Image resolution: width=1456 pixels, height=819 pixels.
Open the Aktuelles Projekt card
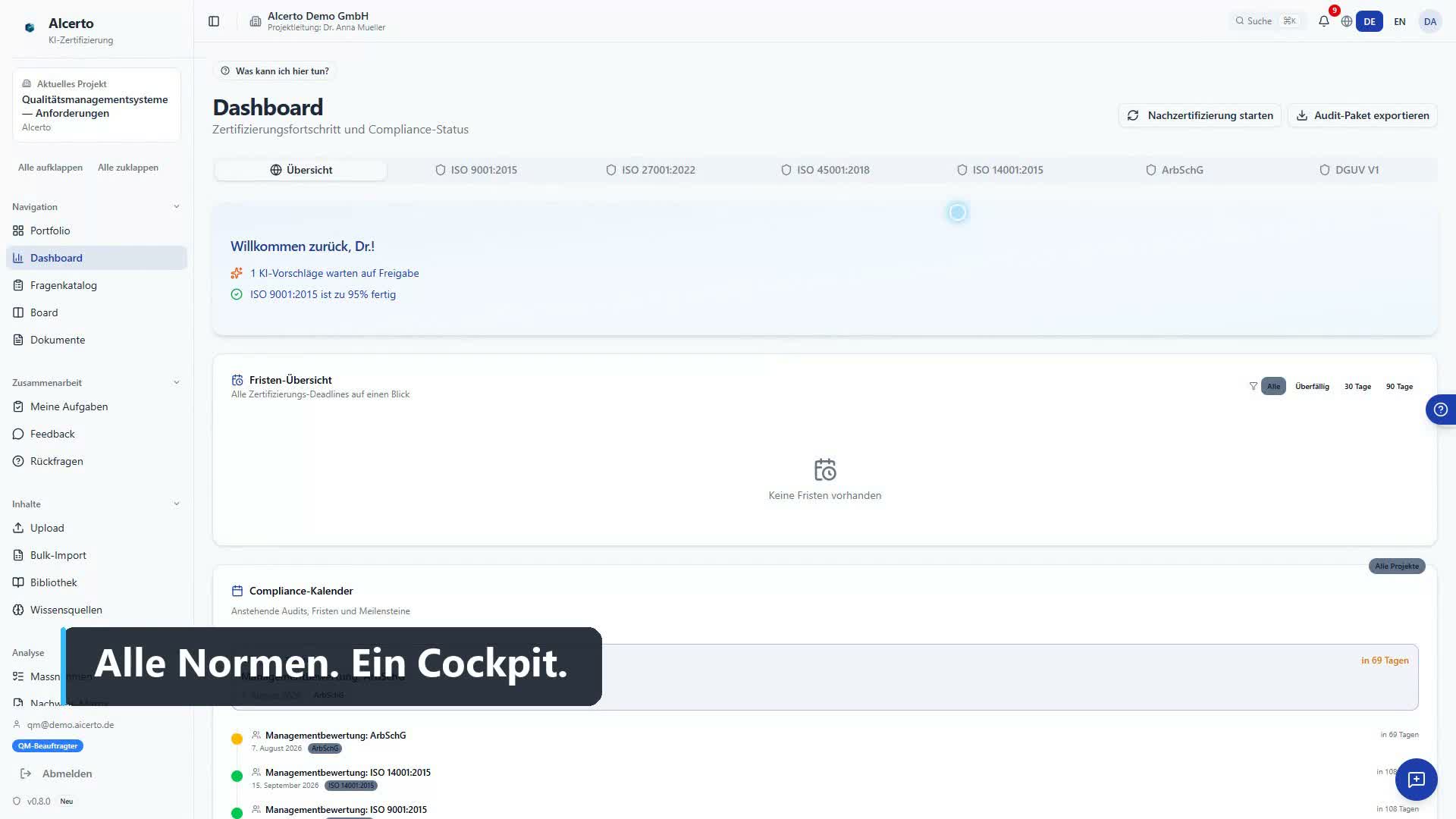[96, 105]
